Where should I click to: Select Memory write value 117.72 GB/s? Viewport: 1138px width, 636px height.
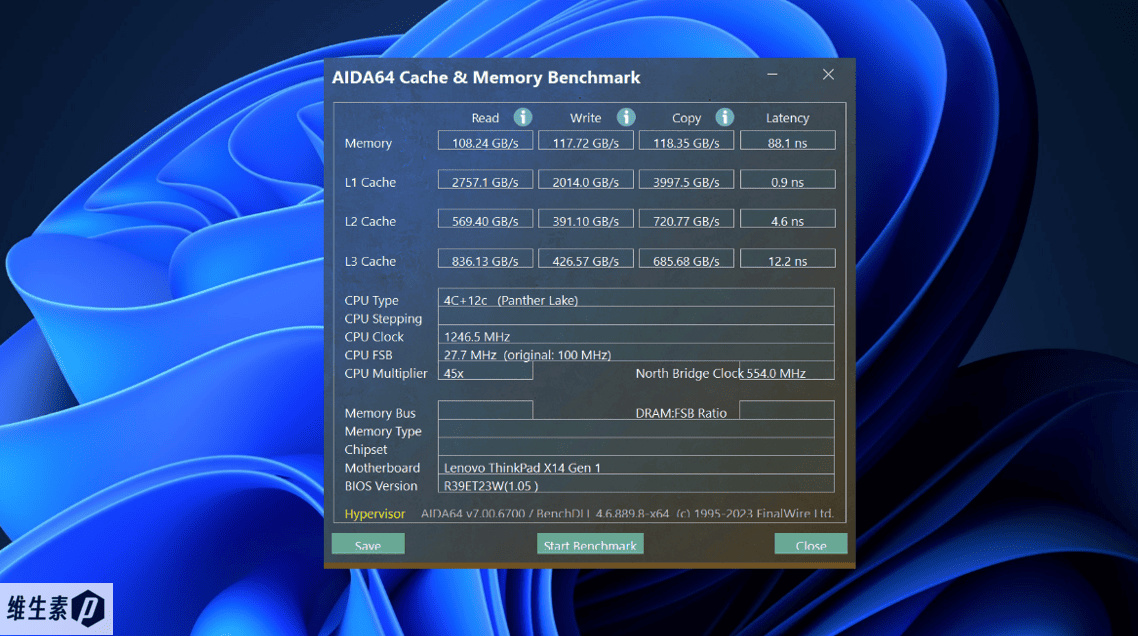point(586,141)
